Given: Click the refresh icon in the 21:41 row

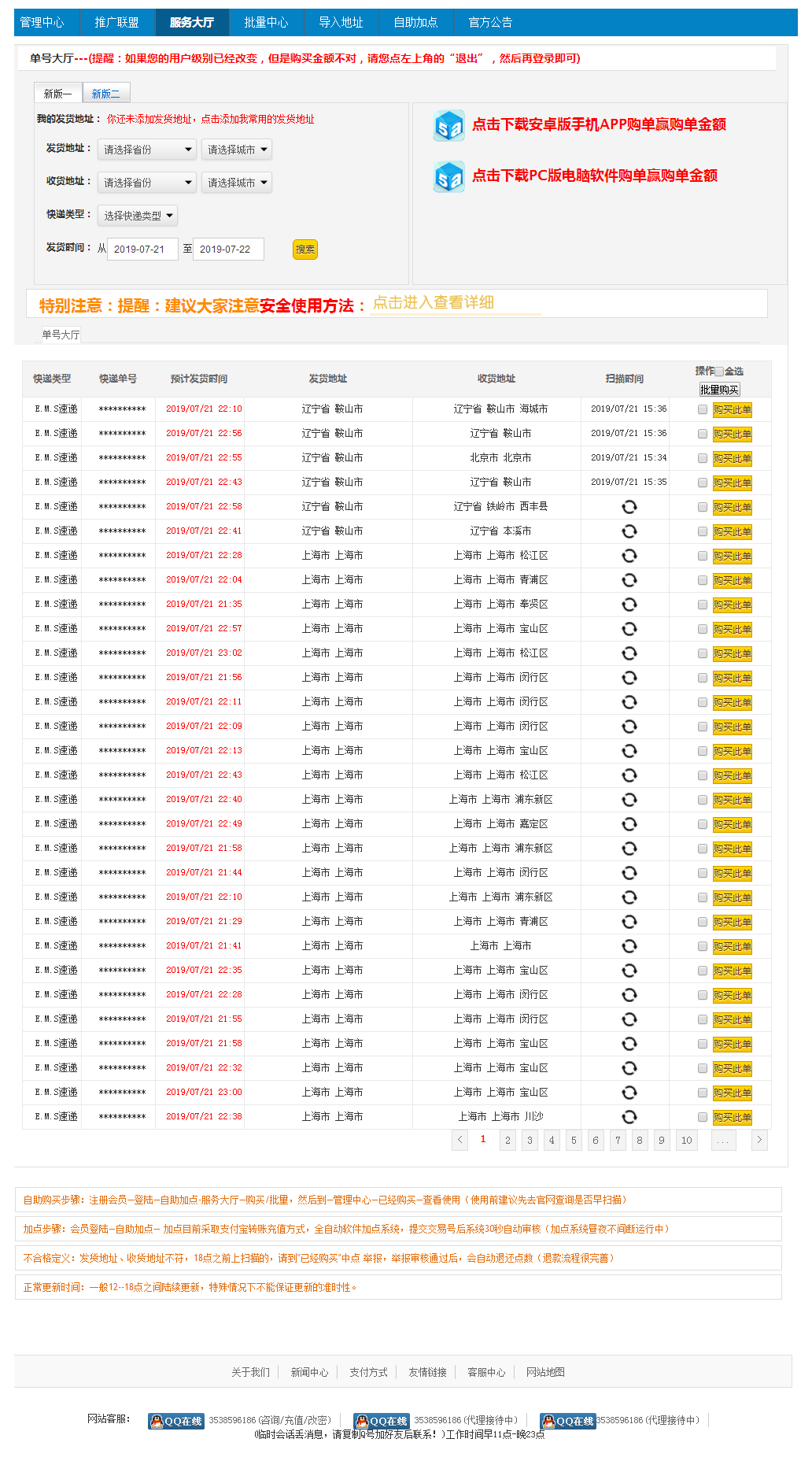Looking at the screenshot, I should point(629,946).
